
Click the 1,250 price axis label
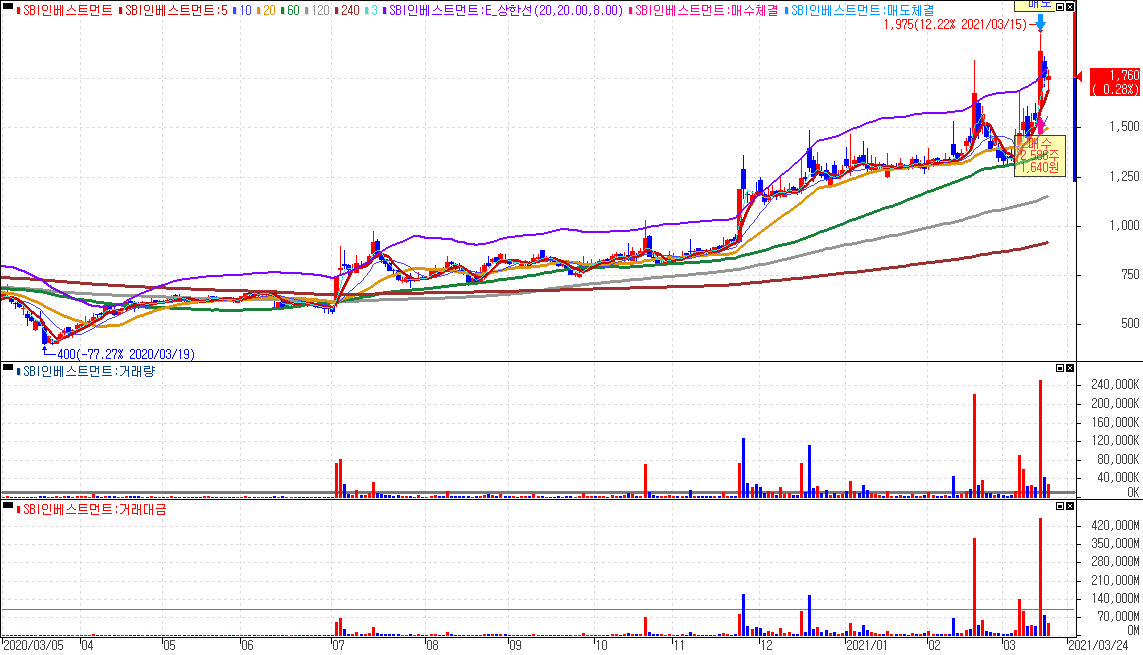(1124, 176)
